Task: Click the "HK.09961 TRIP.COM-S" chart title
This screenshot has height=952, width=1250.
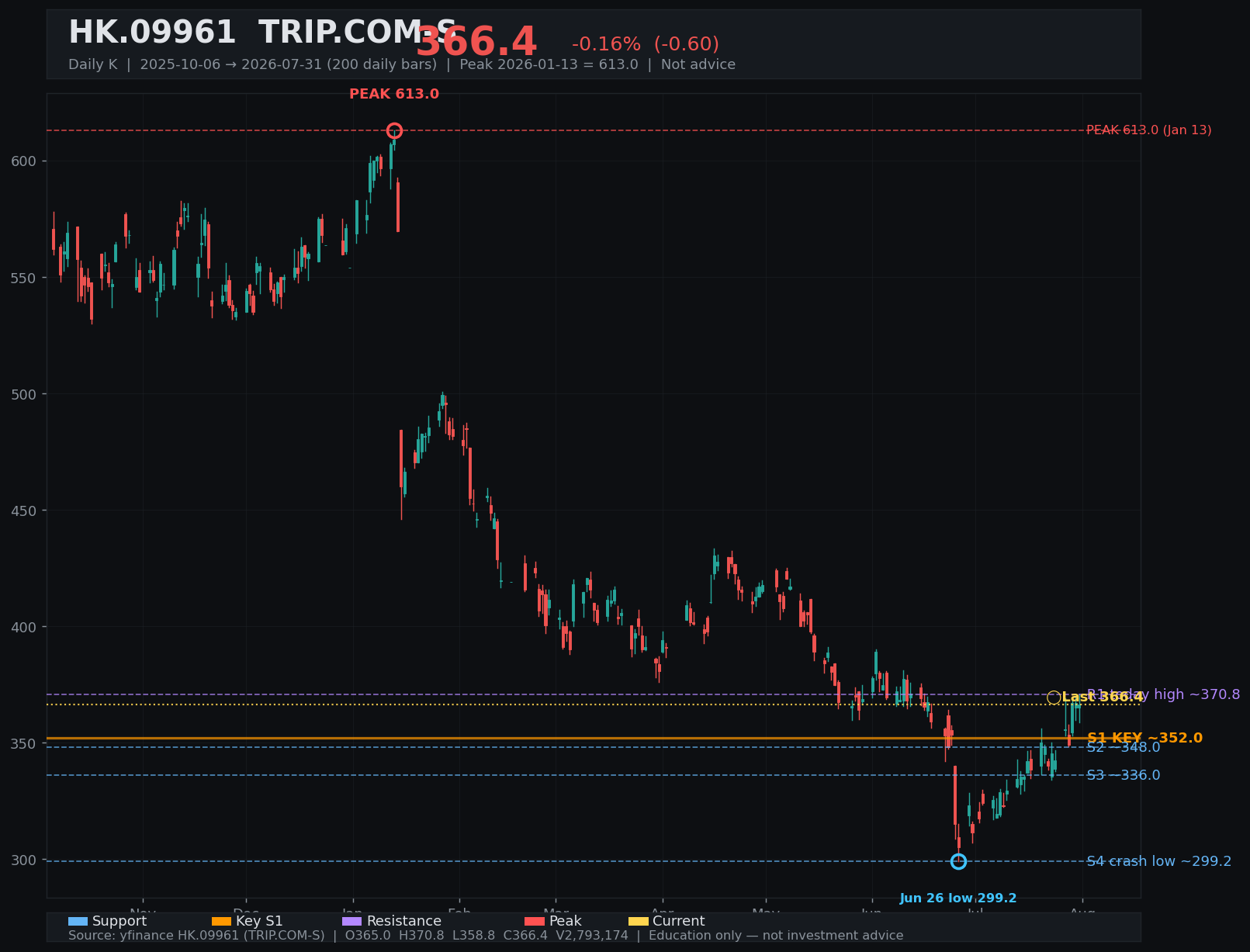Action: 262,33
